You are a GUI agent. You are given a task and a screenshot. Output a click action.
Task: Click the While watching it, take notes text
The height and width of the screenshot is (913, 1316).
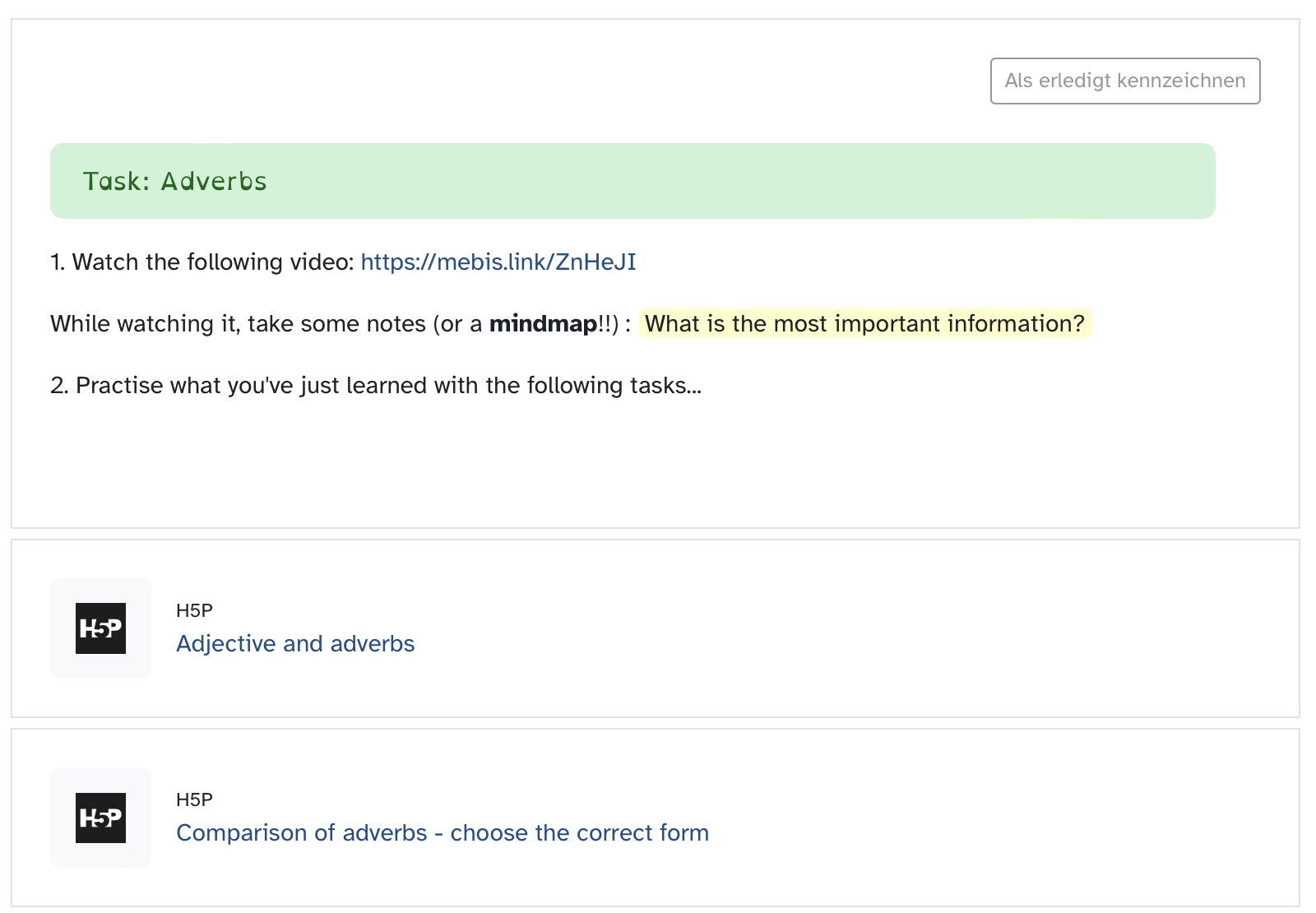pos(247,324)
